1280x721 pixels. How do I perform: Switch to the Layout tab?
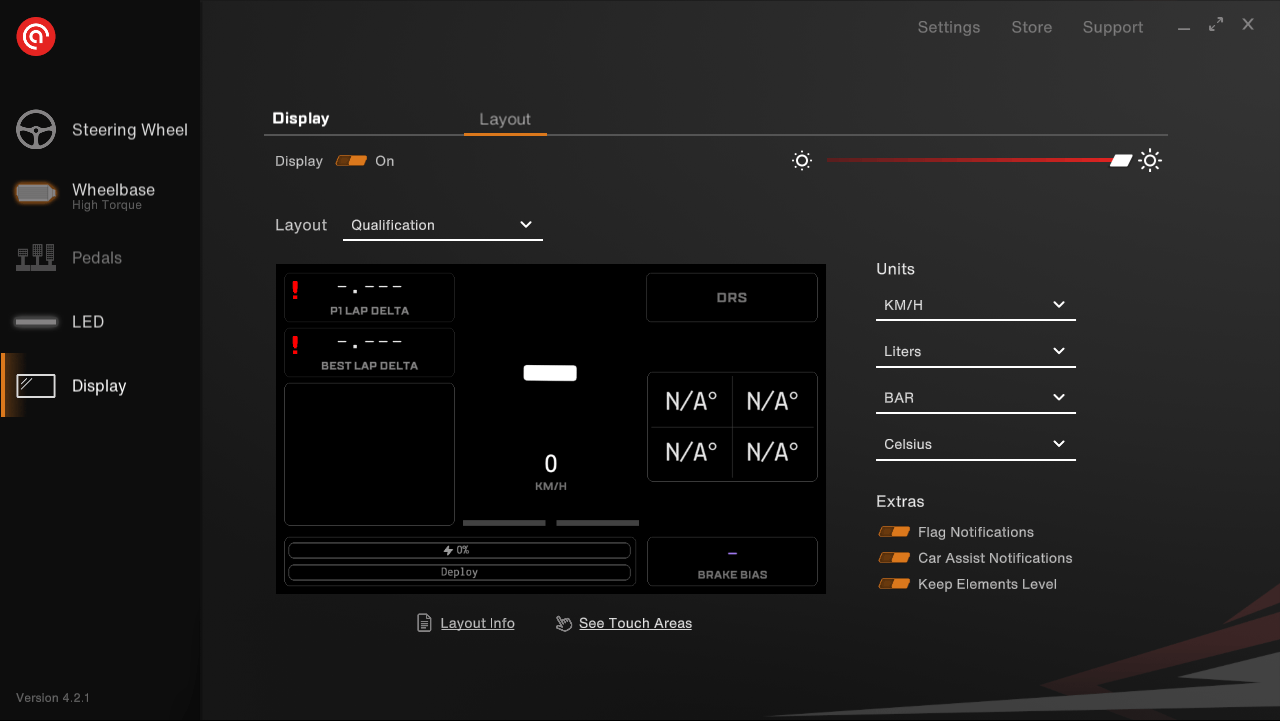pos(505,119)
